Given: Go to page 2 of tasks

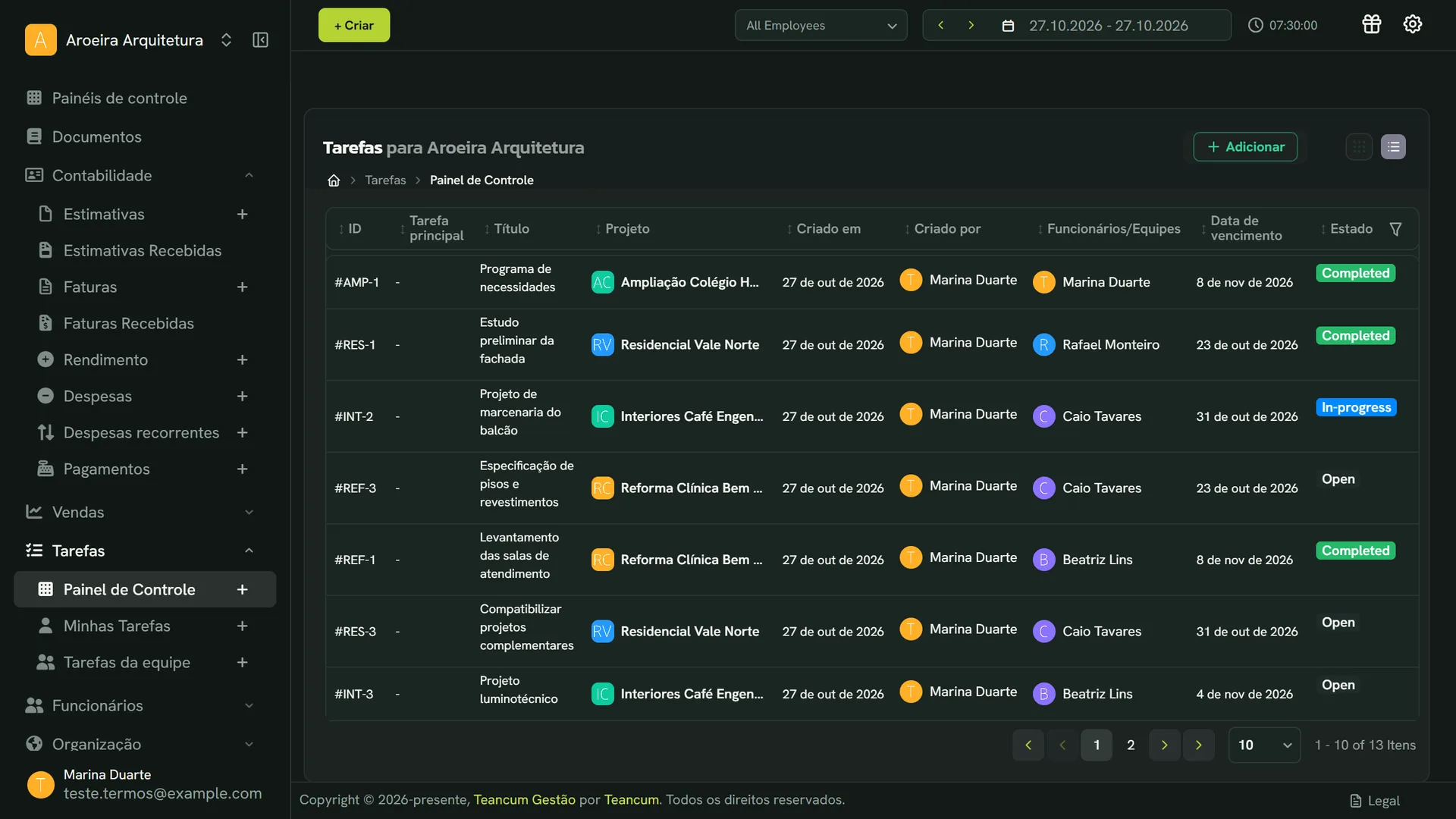Looking at the screenshot, I should pos(1131,745).
